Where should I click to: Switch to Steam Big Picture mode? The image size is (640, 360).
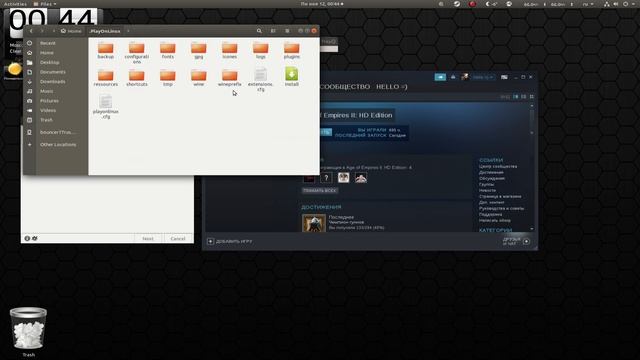pos(504,77)
